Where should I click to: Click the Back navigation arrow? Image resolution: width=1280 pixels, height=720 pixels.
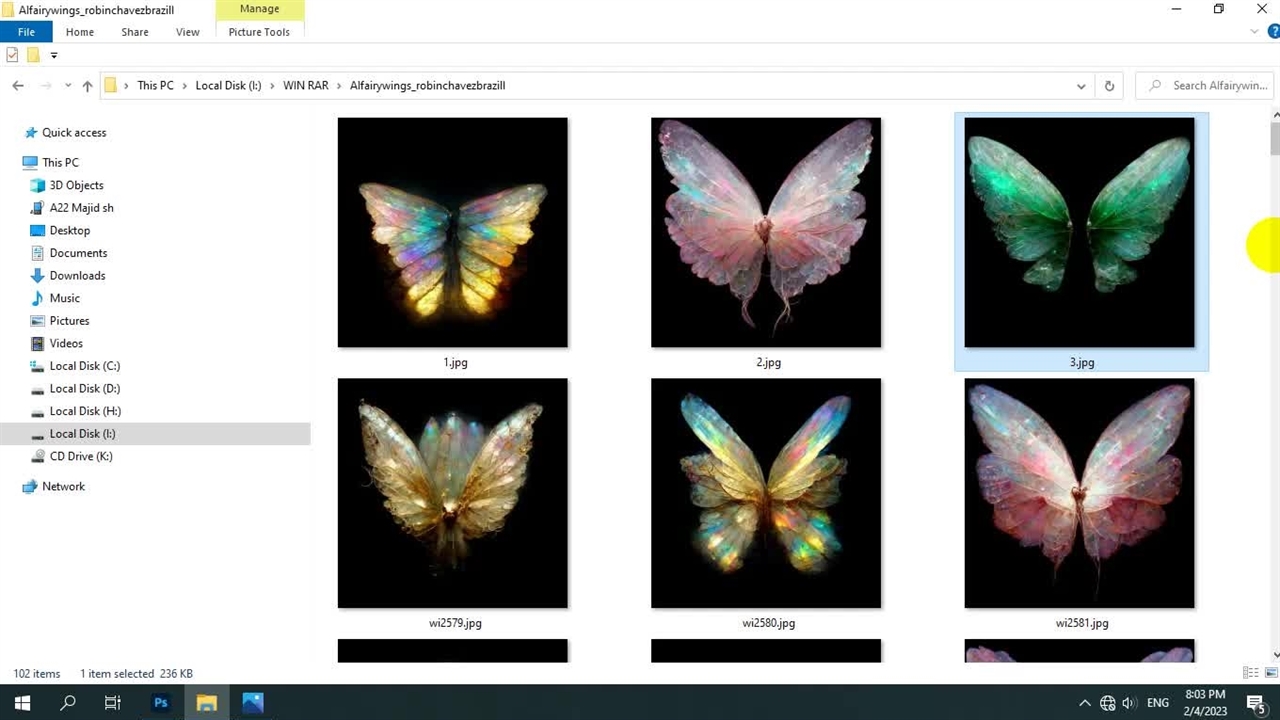tap(18, 86)
